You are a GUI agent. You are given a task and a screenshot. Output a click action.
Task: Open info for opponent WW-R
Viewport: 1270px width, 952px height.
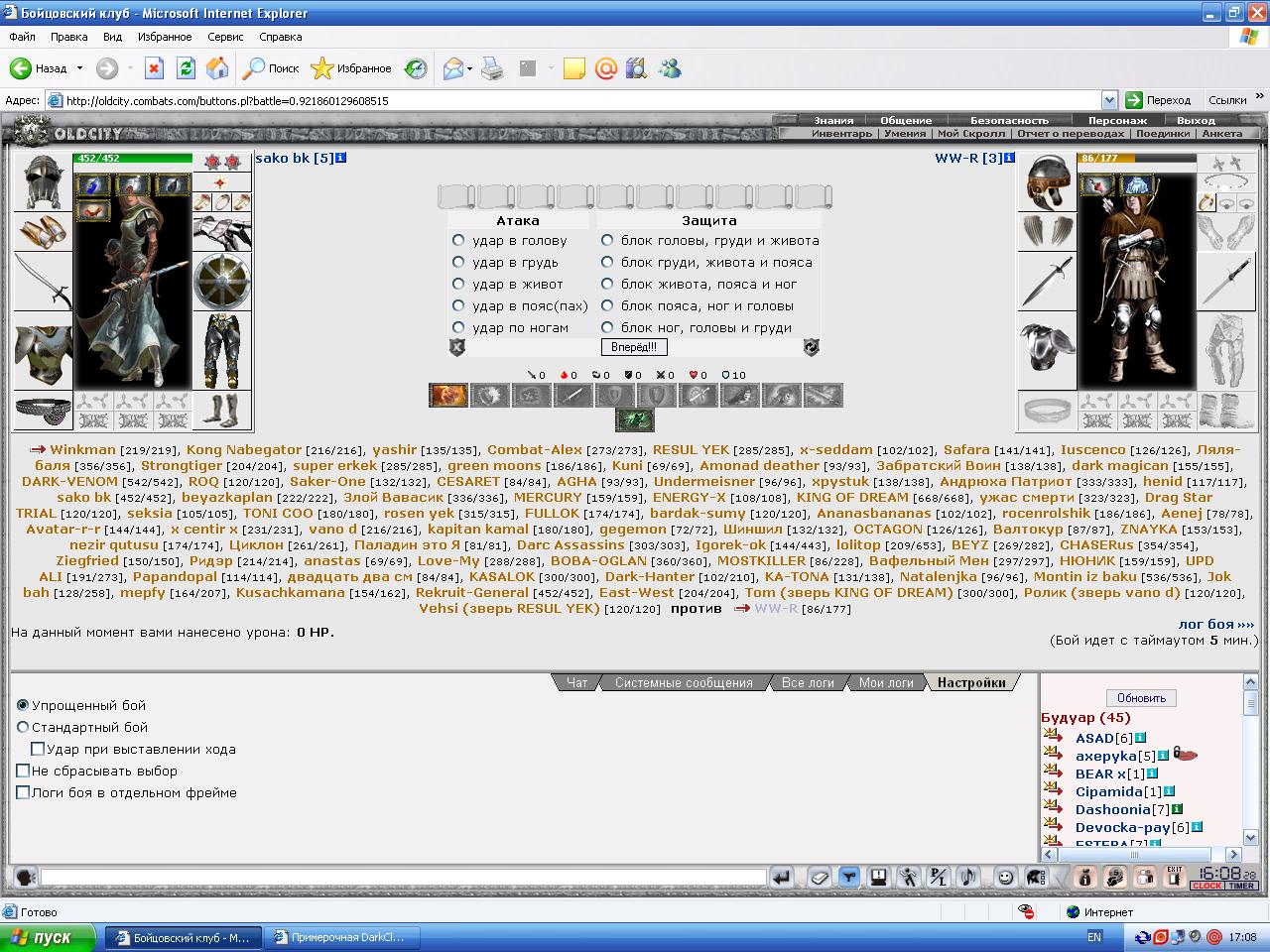click(x=1009, y=159)
